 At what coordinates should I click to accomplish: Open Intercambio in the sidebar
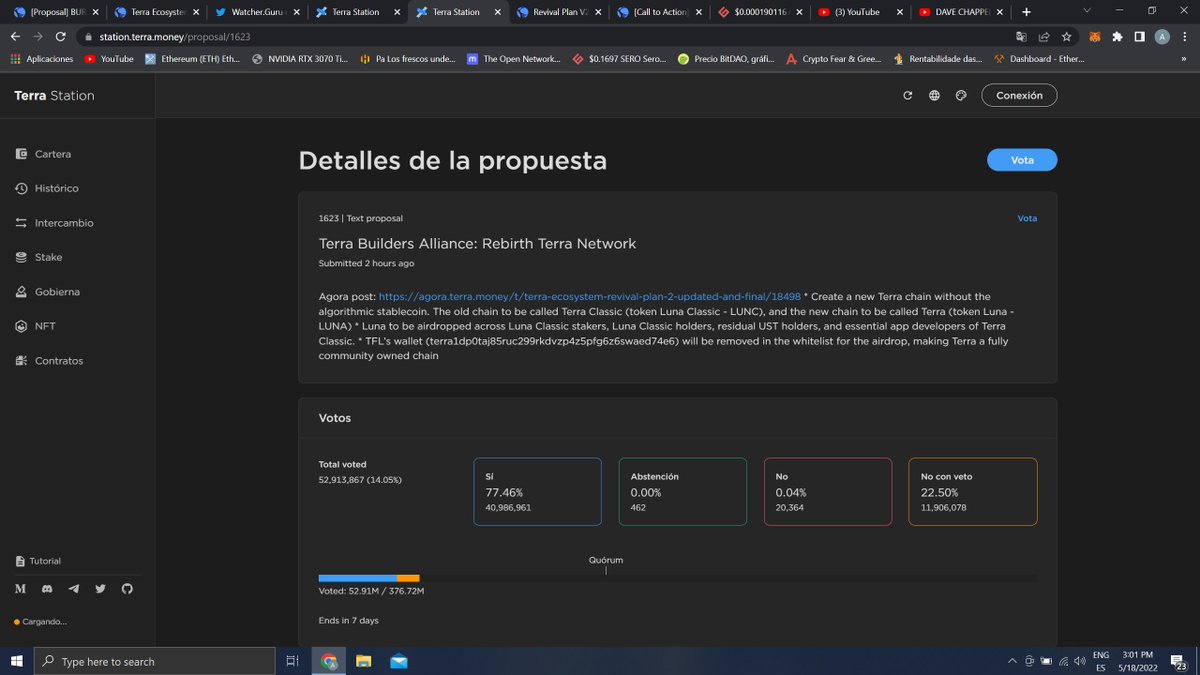point(54,223)
